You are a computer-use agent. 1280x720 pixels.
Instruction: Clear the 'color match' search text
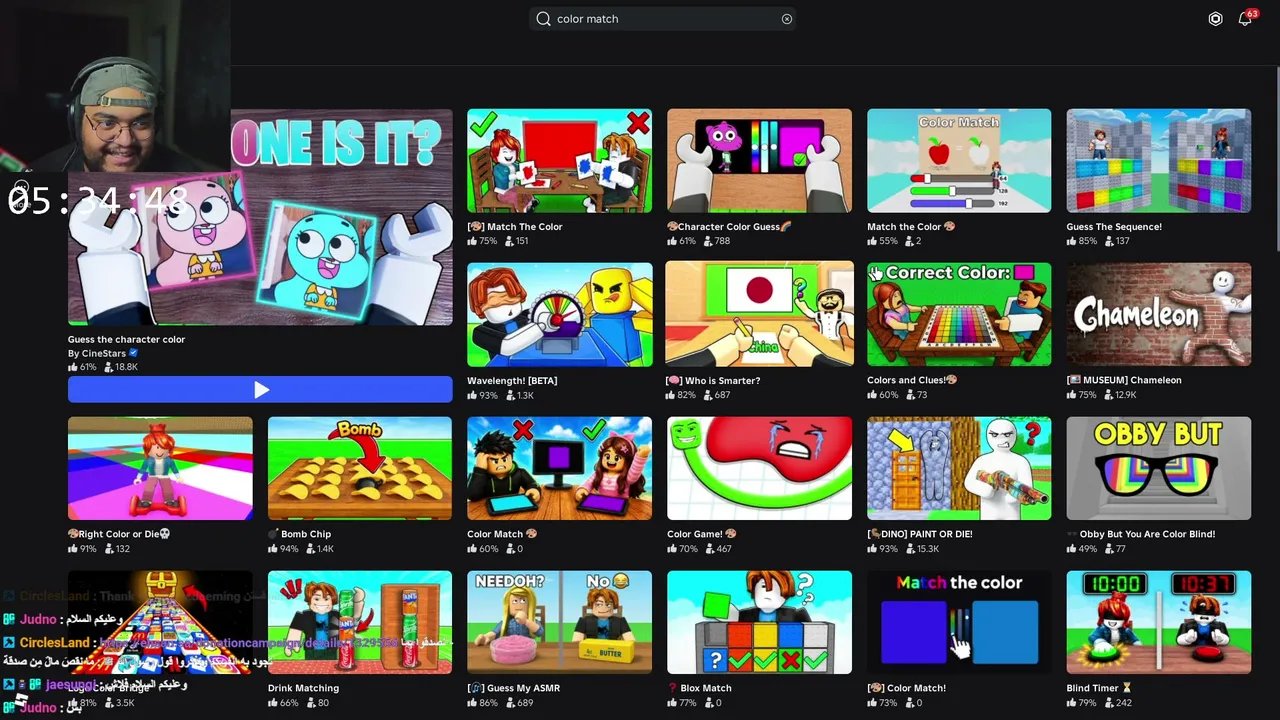coord(787,19)
